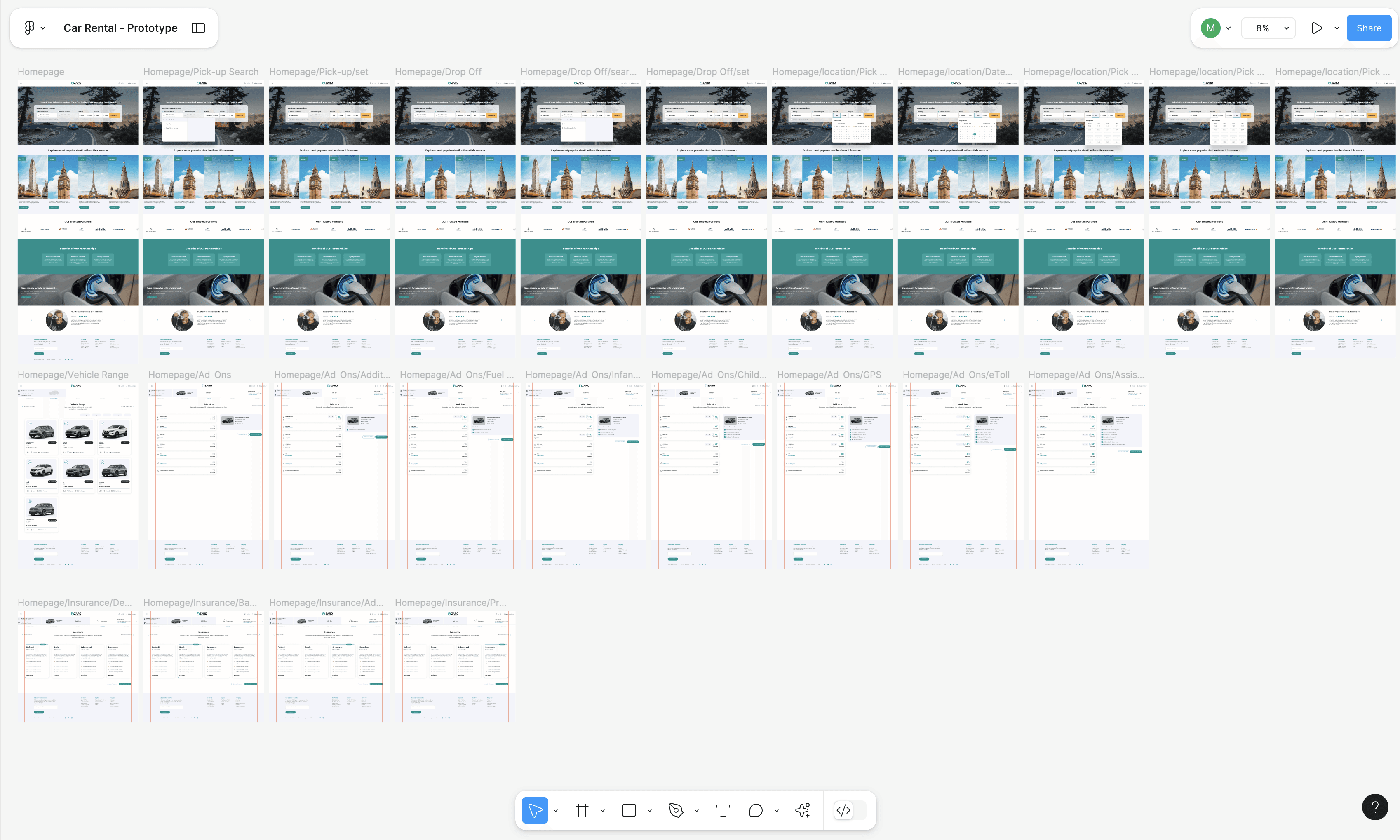Viewport: 1400px width, 840px height.
Task: Click the Car Rental - Prototype file title
Action: 120,28
